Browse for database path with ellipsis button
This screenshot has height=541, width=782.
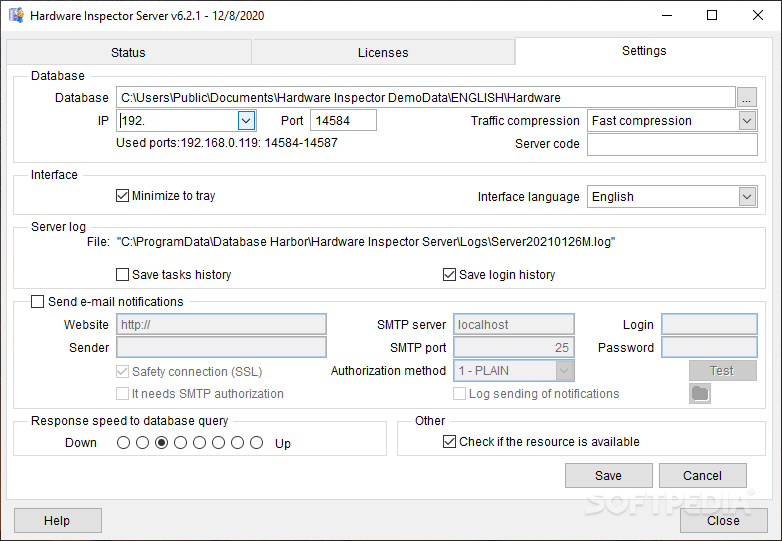coord(747,98)
